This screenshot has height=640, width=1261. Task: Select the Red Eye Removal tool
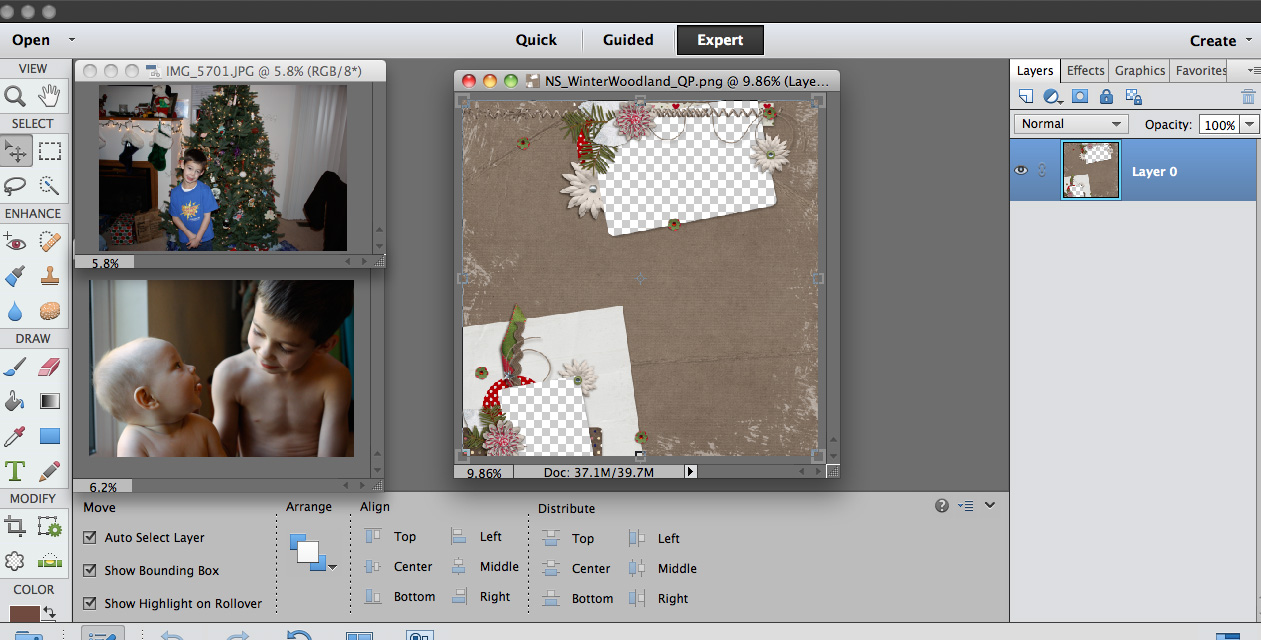(16, 241)
